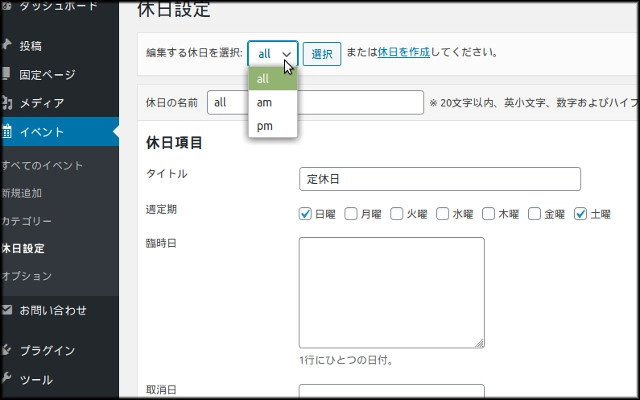Click the 休日項目 heading
The width and height of the screenshot is (640, 400).
pyautogui.click(x=174, y=143)
